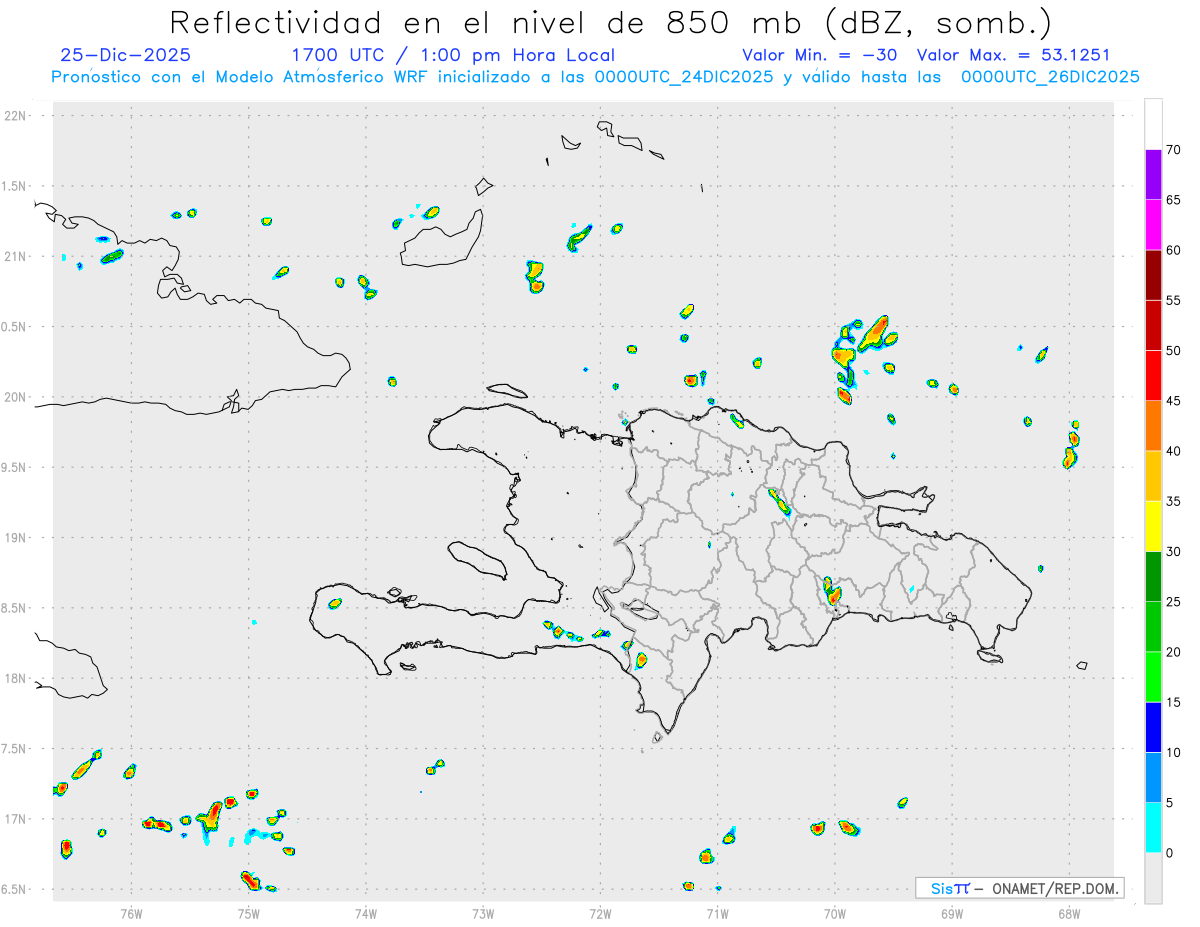Click the colorbar label "50"
Image resolution: width=1200 pixels, height=927 pixels.
tap(1173, 351)
